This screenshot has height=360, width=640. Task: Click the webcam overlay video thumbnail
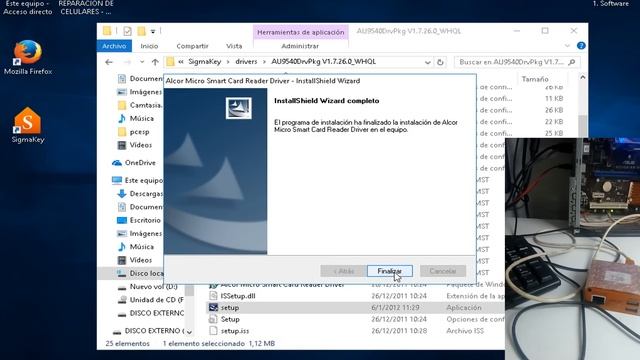pos(572,249)
